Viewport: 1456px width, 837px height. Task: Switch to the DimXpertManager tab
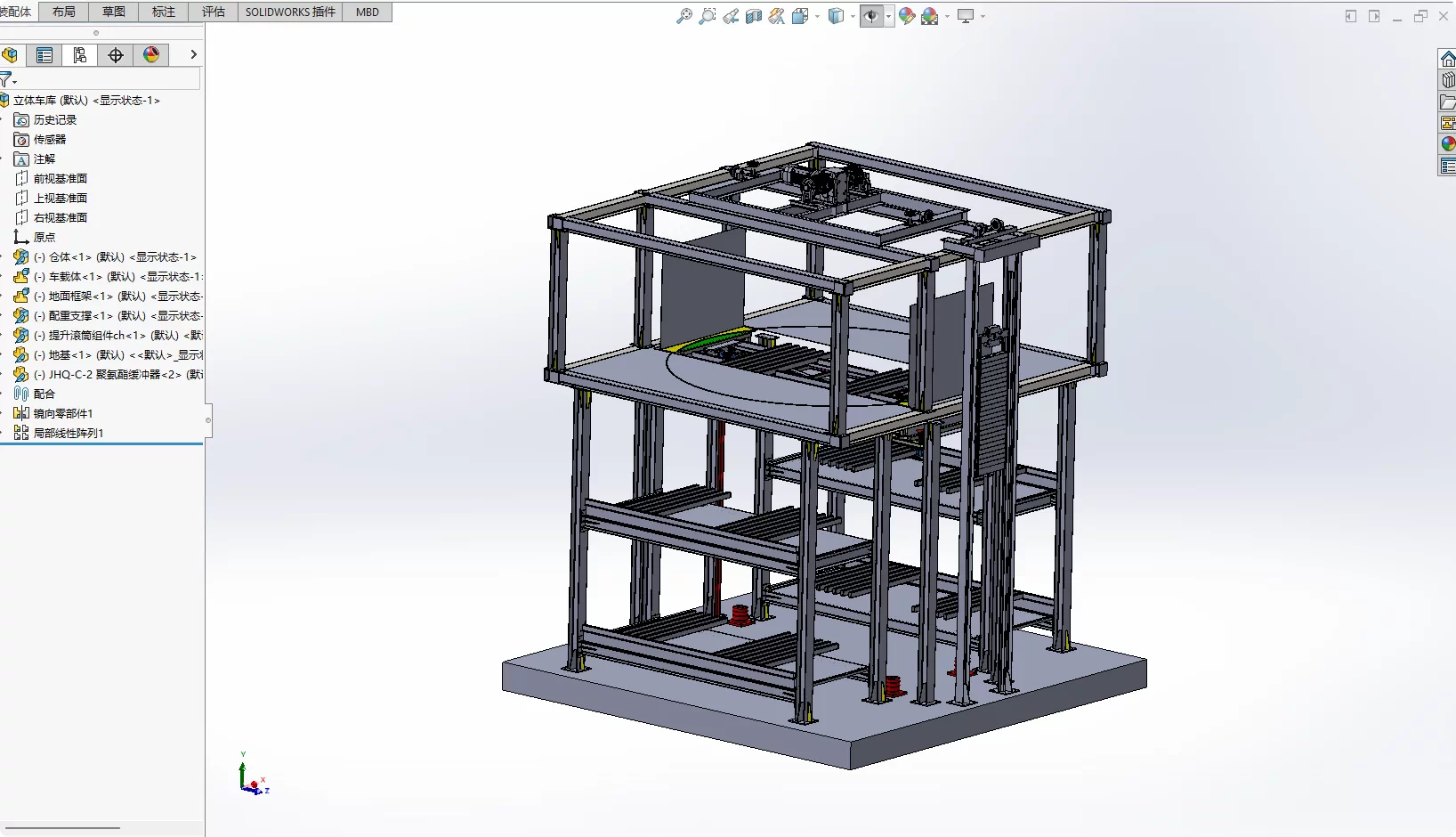click(x=116, y=55)
